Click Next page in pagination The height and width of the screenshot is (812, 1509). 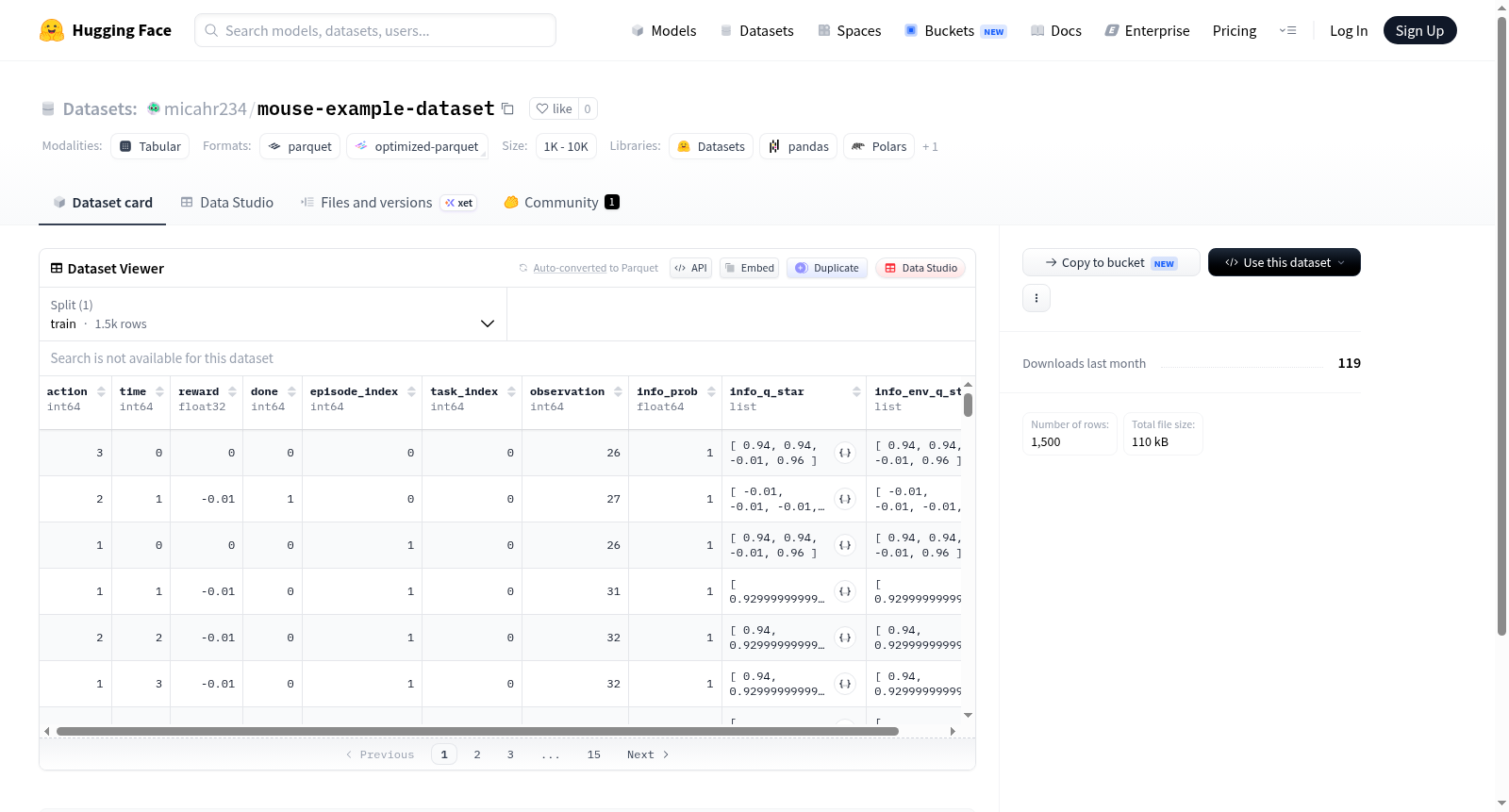(x=648, y=754)
